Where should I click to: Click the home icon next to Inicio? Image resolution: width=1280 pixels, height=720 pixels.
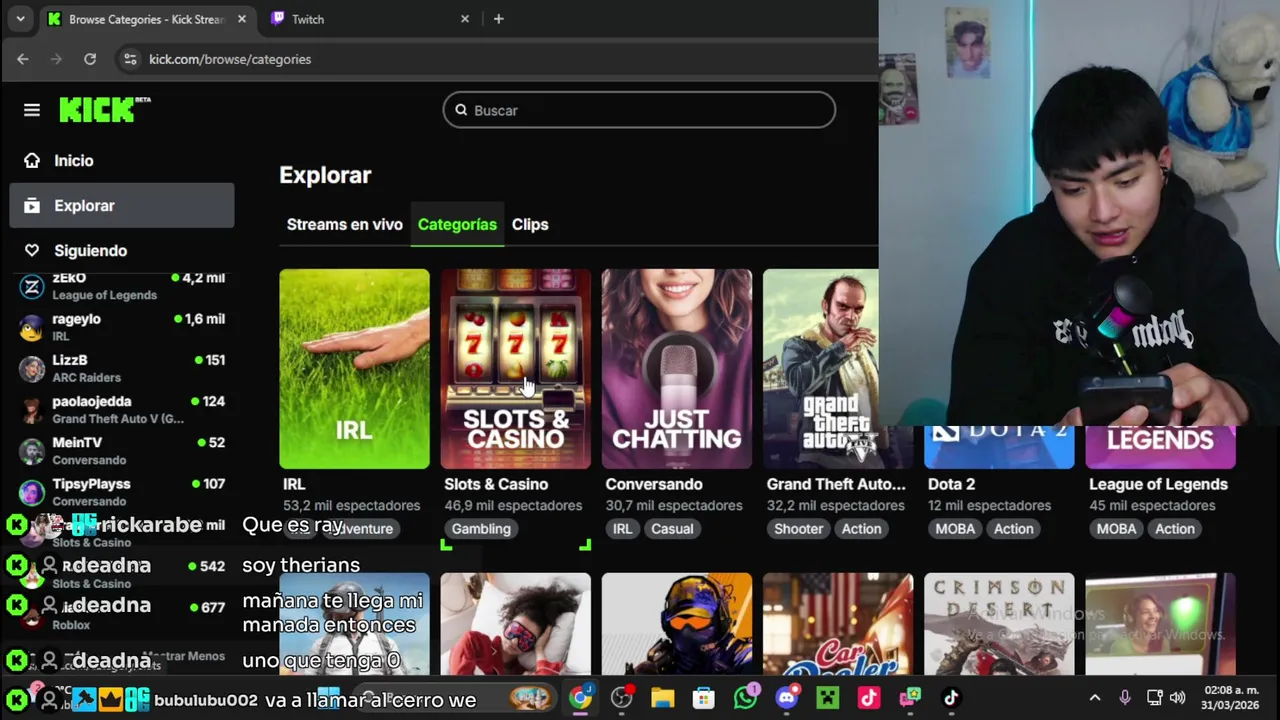point(32,160)
